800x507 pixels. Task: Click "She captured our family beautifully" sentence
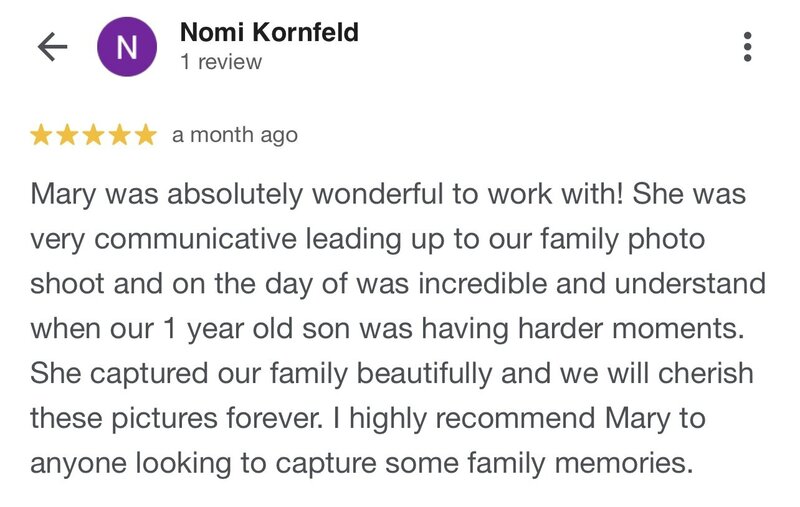pos(261,374)
